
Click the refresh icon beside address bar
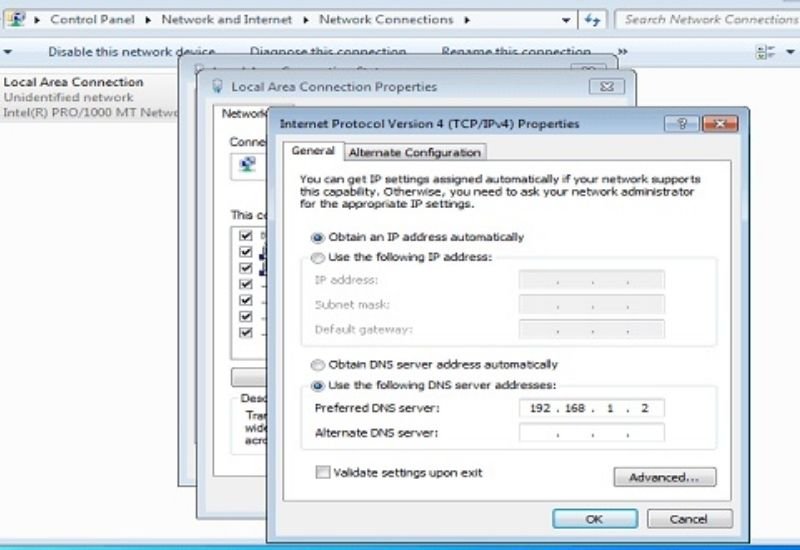point(592,20)
